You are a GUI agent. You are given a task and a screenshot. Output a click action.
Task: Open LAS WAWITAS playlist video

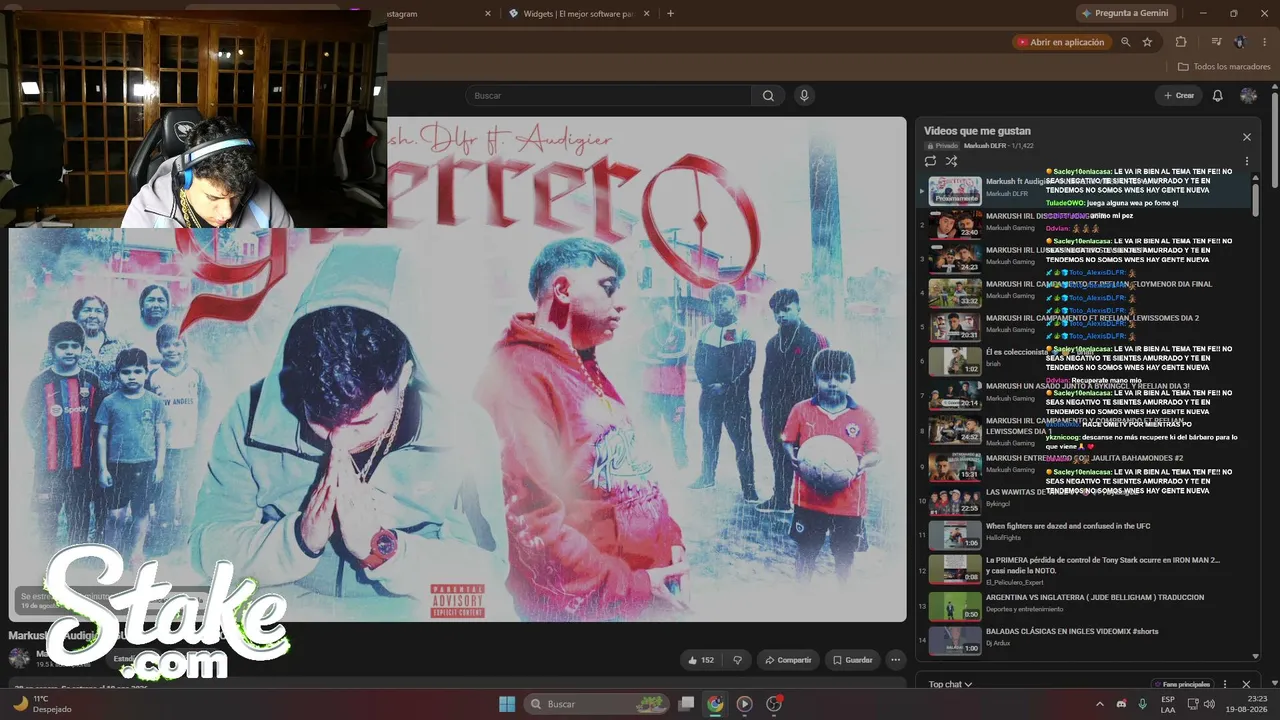tap(955, 500)
